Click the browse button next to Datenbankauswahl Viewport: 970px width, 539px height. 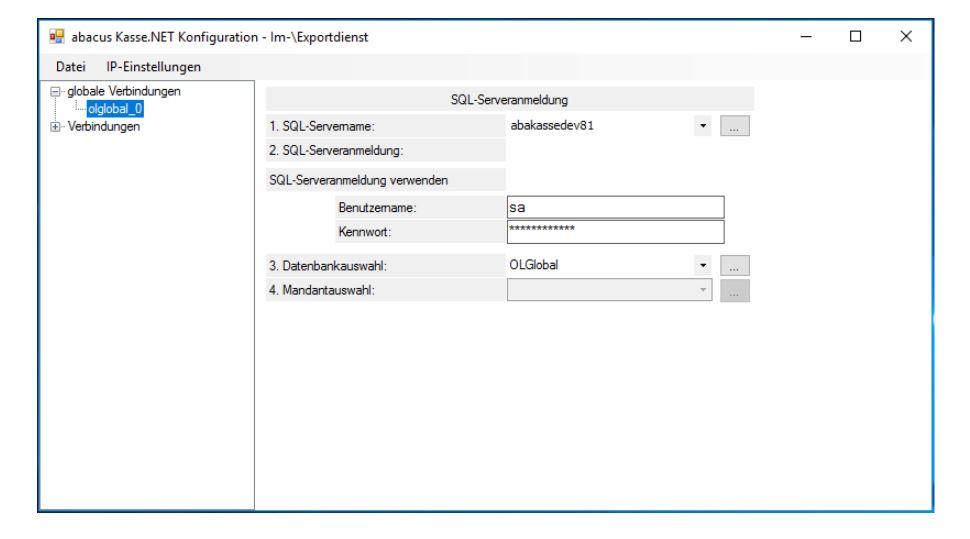point(735,266)
